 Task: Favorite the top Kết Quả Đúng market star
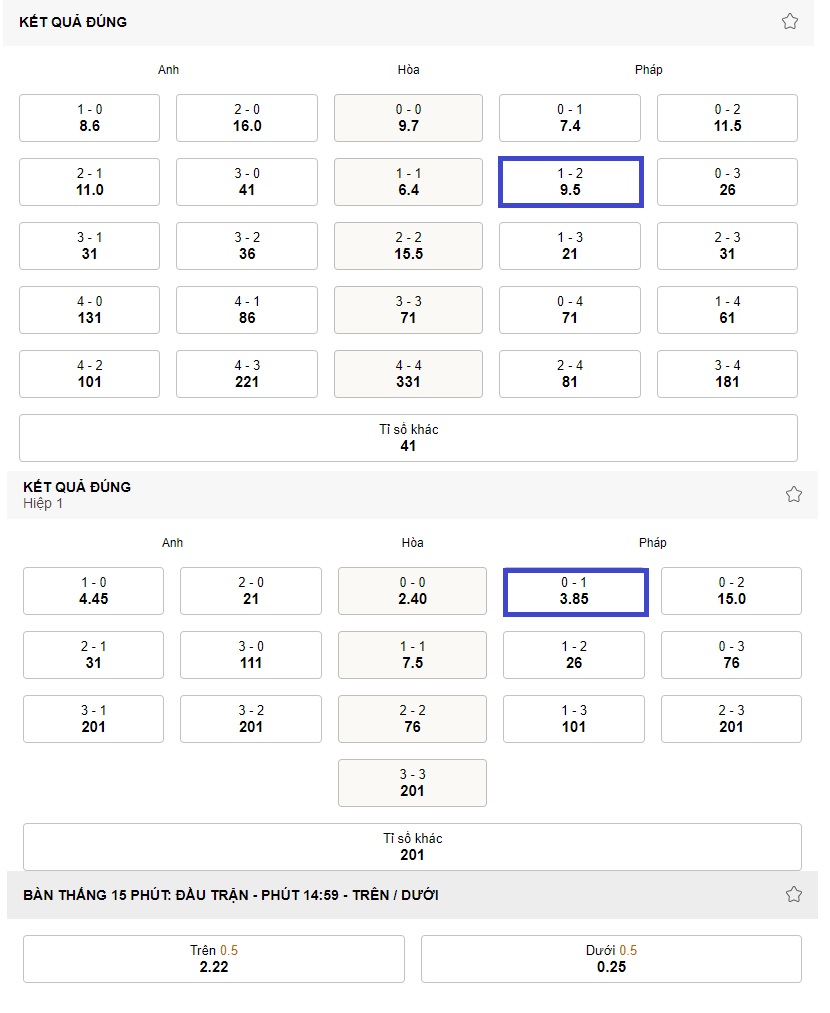[789, 21]
